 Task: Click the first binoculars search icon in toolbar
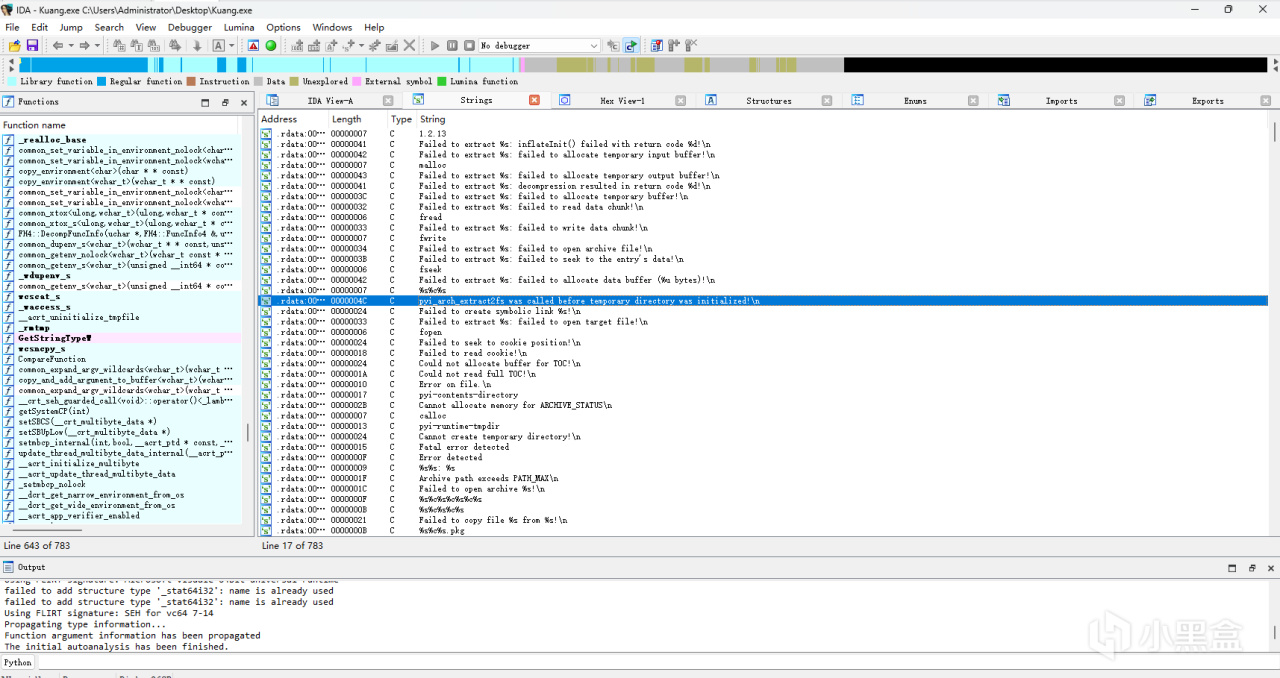[119, 46]
